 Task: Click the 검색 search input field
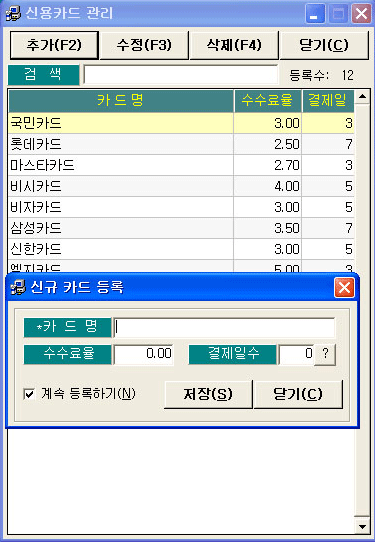click(180, 75)
